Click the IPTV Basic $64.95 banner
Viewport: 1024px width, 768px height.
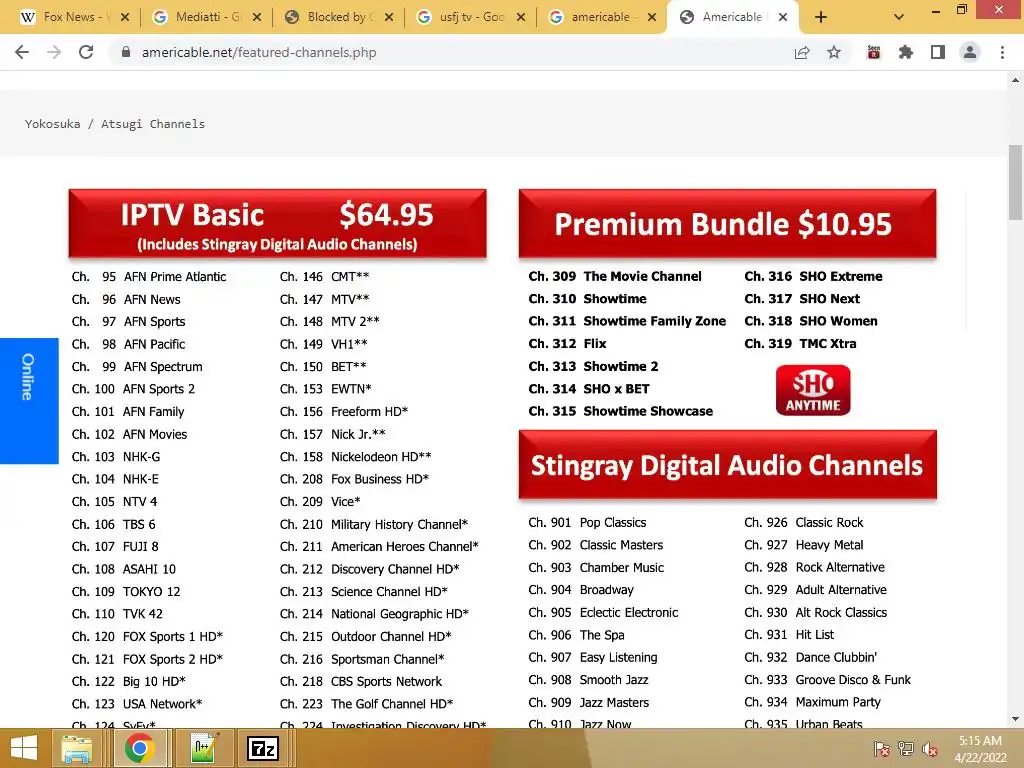pos(278,223)
